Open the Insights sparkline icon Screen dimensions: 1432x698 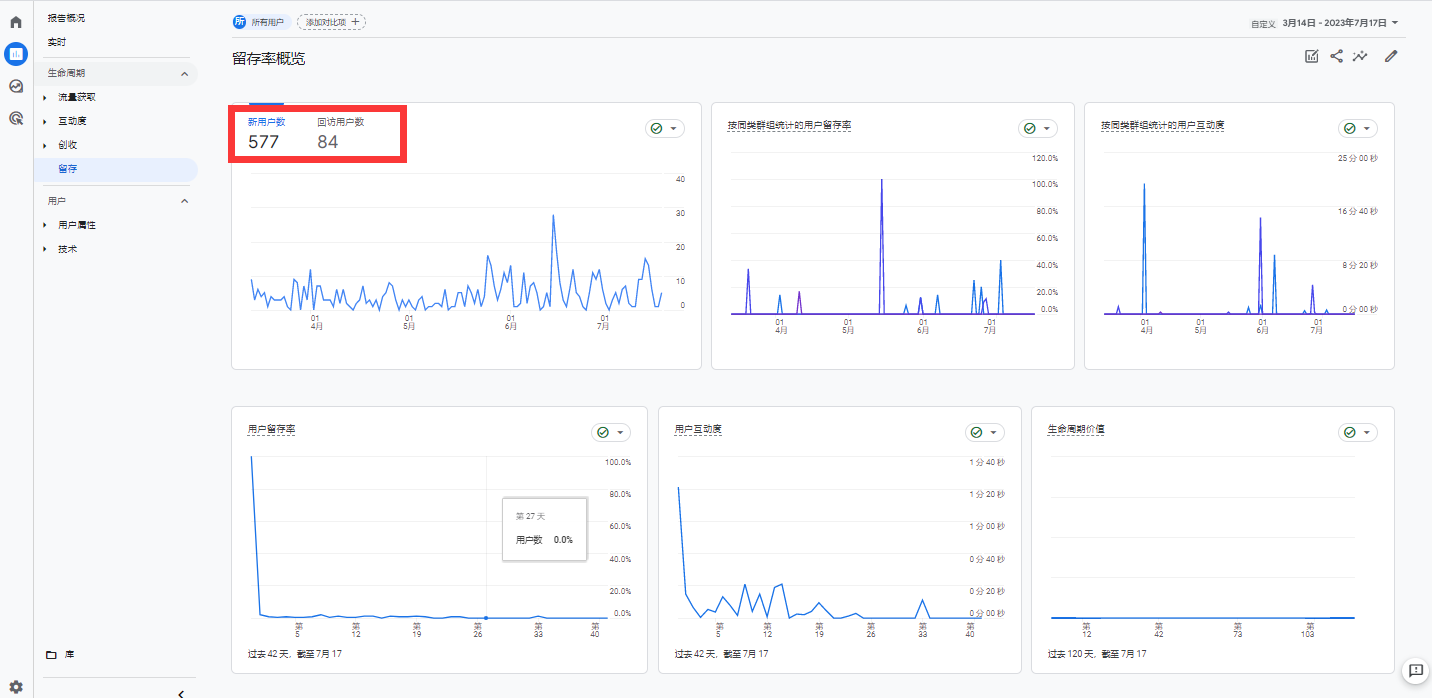(1360, 57)
